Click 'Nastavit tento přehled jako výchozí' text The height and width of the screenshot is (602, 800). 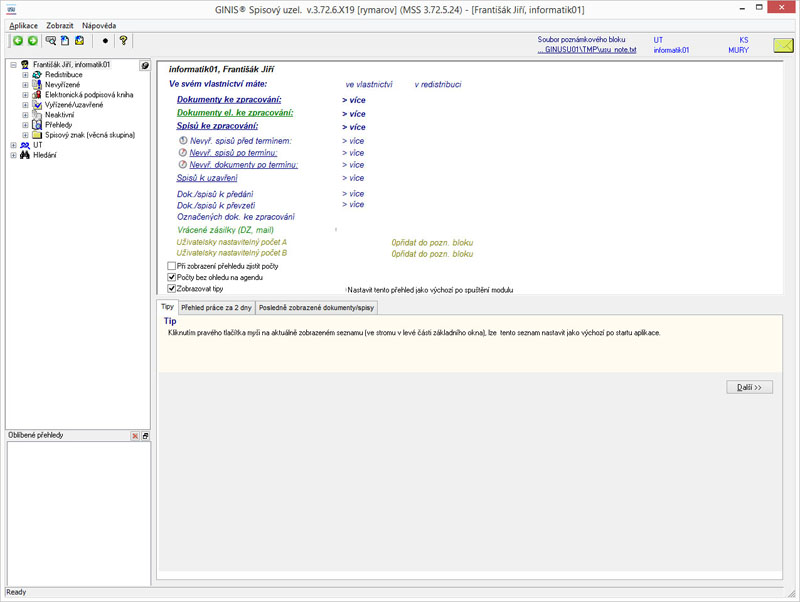(430, 290)
